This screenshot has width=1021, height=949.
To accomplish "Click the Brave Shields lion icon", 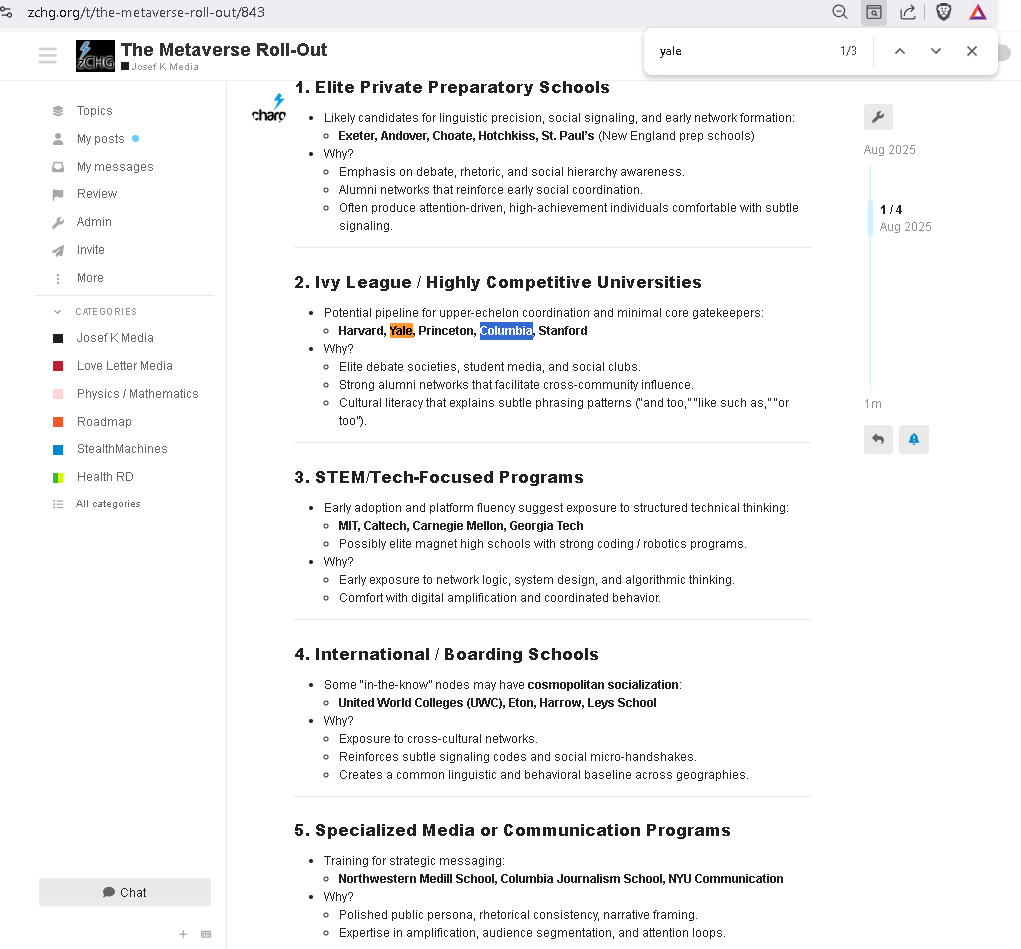I will pos(943,12).
